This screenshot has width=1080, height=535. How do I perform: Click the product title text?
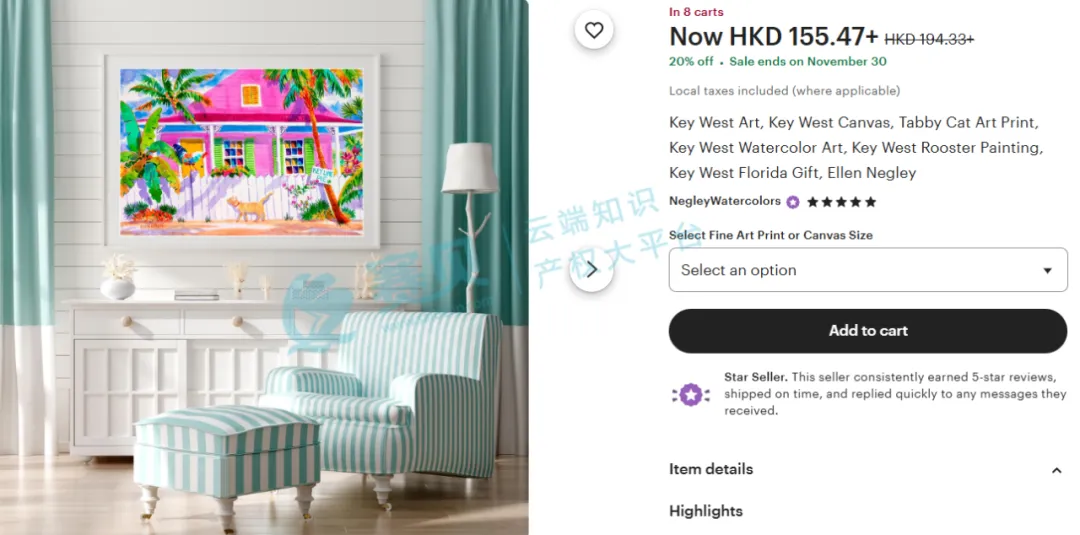coord(855,148)
